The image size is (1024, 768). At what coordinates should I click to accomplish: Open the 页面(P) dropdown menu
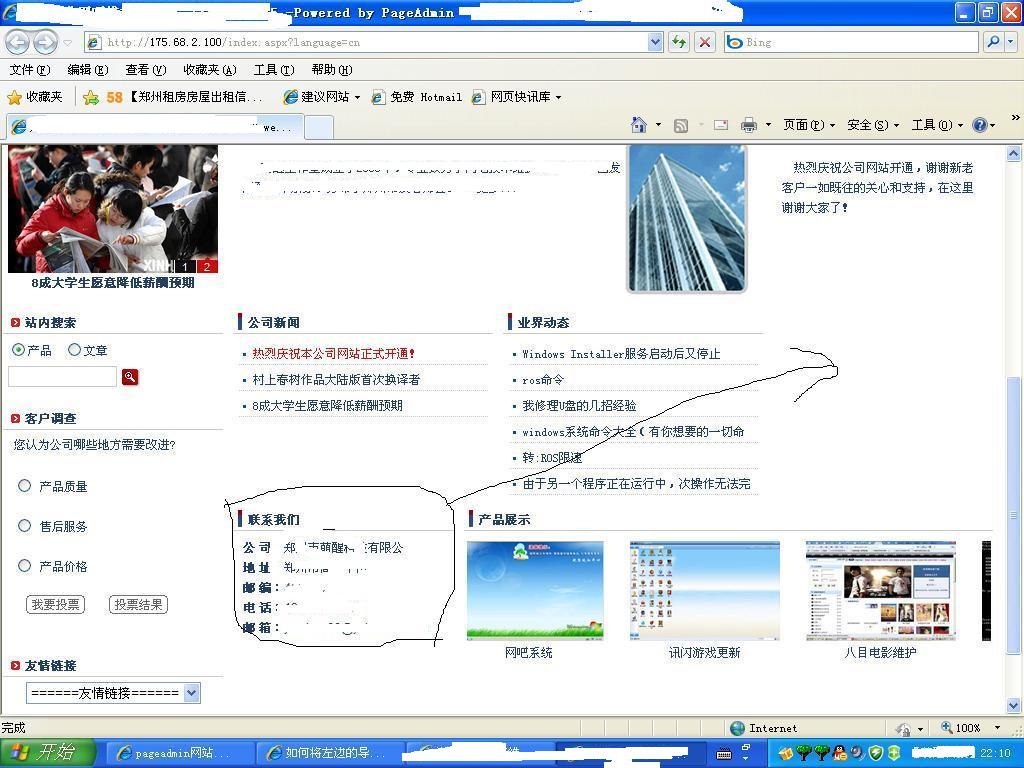click(808, 125)
